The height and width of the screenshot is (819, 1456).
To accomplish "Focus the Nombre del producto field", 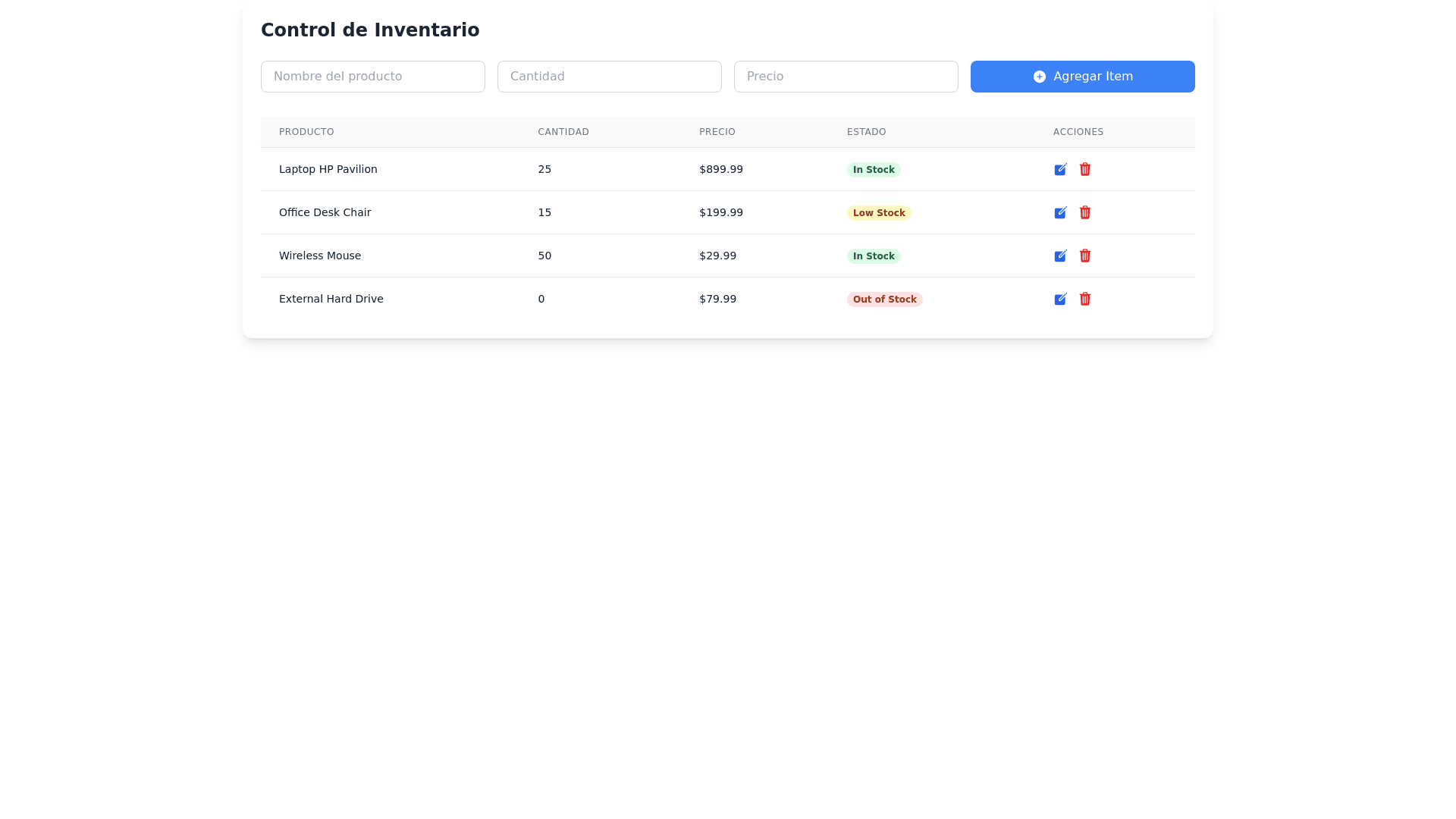I will pos(372,77).
